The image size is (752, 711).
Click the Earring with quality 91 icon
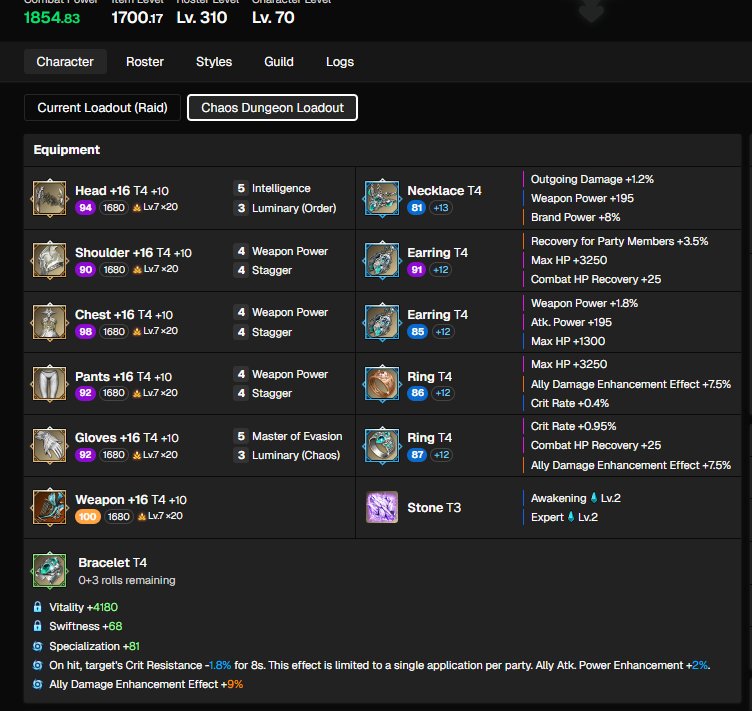click(x=382, y=260)
